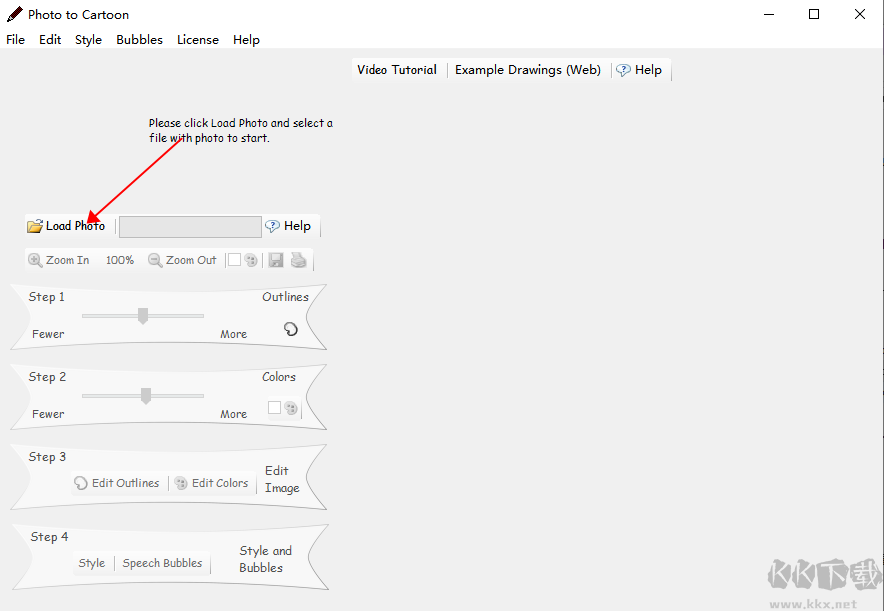Open the Style menu

[x=89, y=39]
